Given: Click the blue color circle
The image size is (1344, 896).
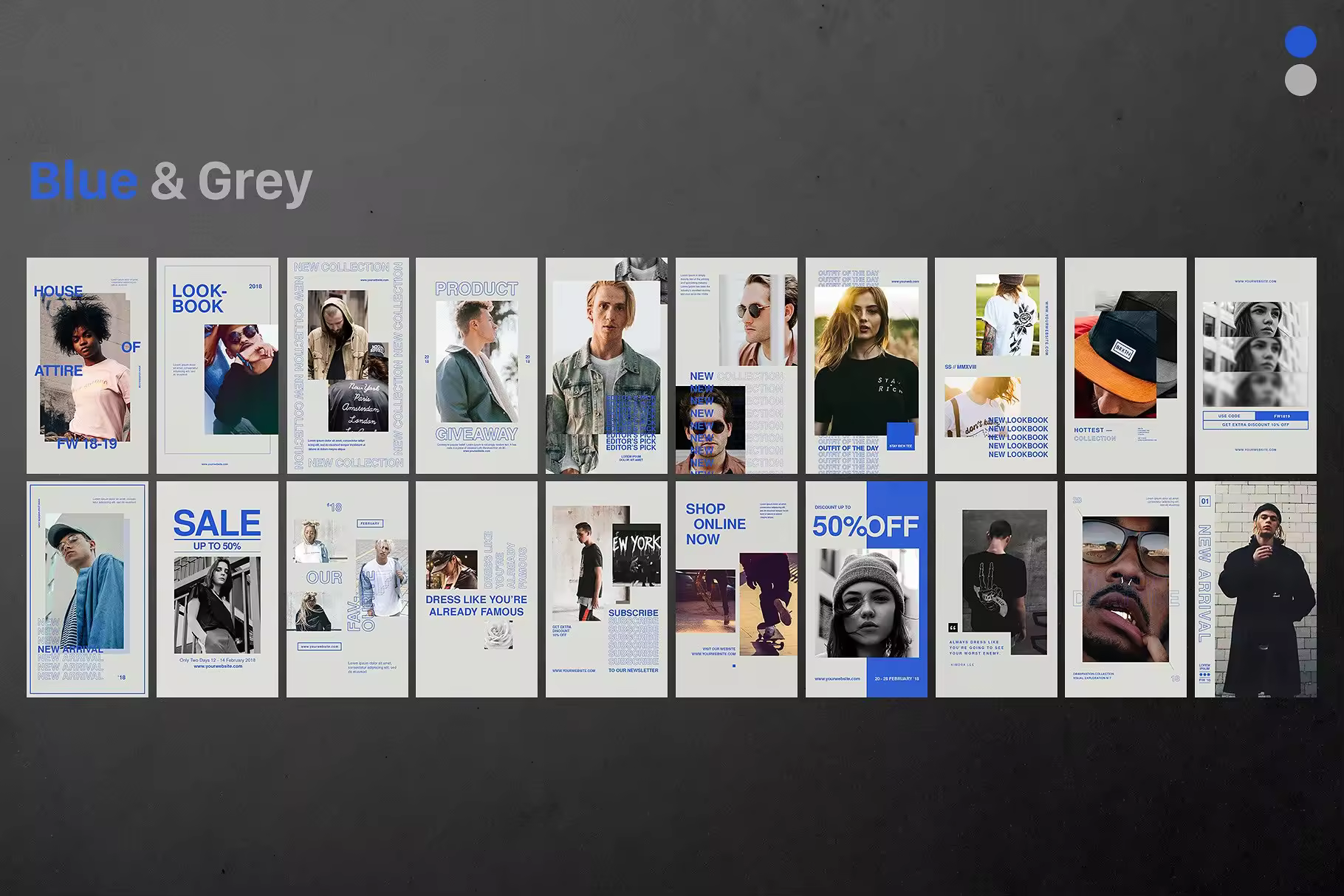Looking at the screenshot, I should 1300,41.
